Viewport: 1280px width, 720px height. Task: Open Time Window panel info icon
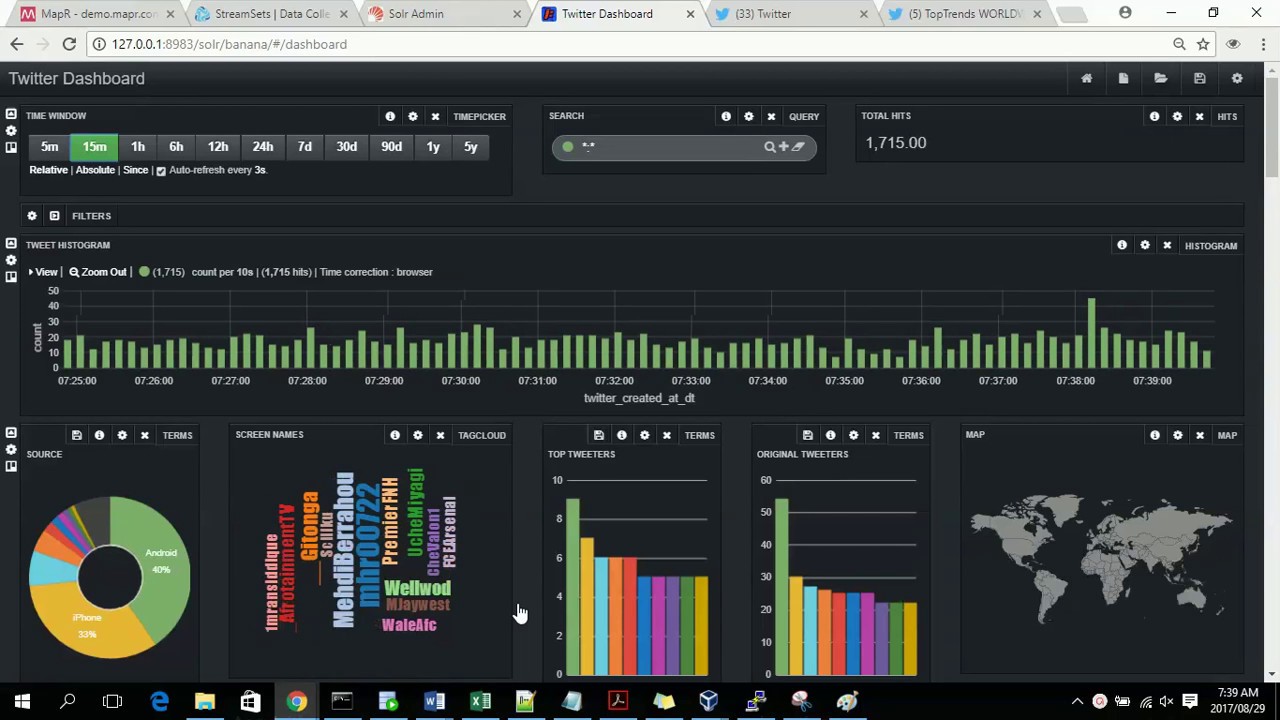[x=390, y=116]
